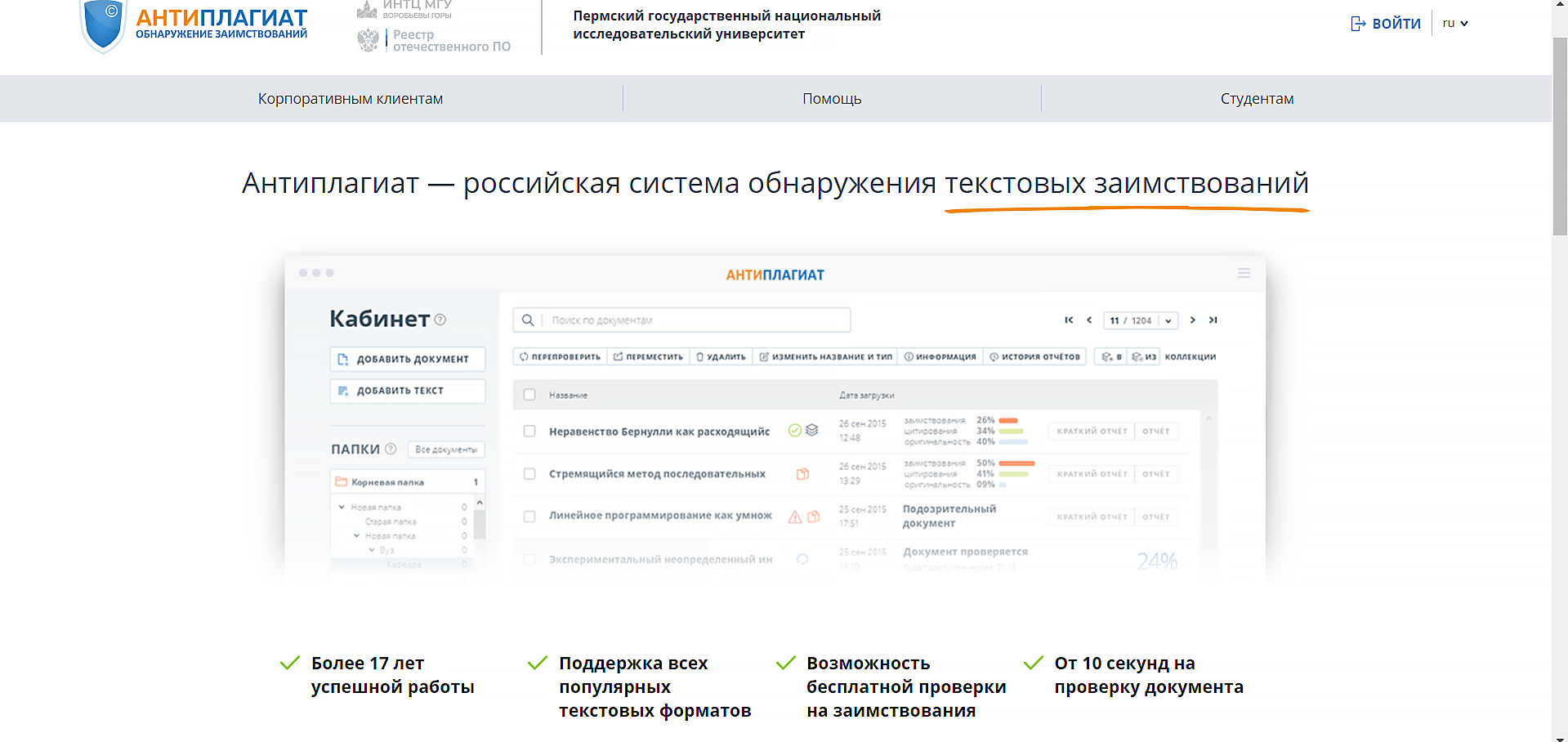Click the page vertical scrollbar thumb
1568x742 pixels.
tap(1560, 136)
